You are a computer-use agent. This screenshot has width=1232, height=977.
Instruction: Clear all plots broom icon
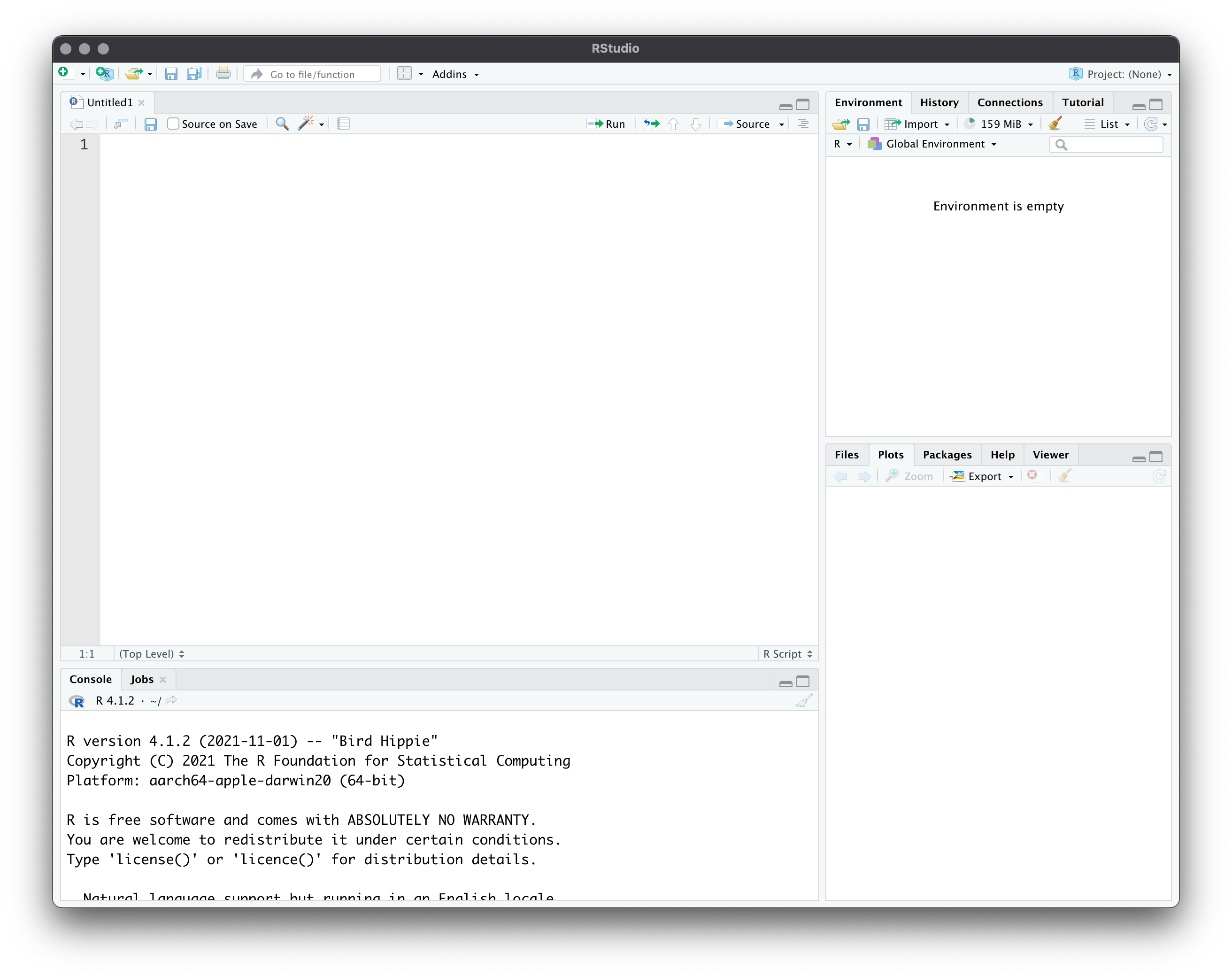[x=1064, y=476]
